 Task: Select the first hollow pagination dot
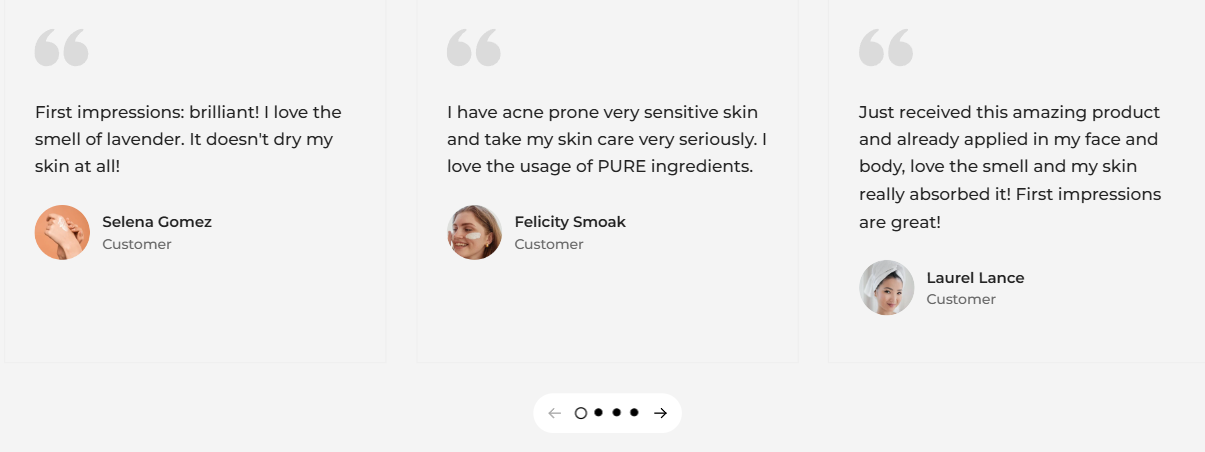581,413
